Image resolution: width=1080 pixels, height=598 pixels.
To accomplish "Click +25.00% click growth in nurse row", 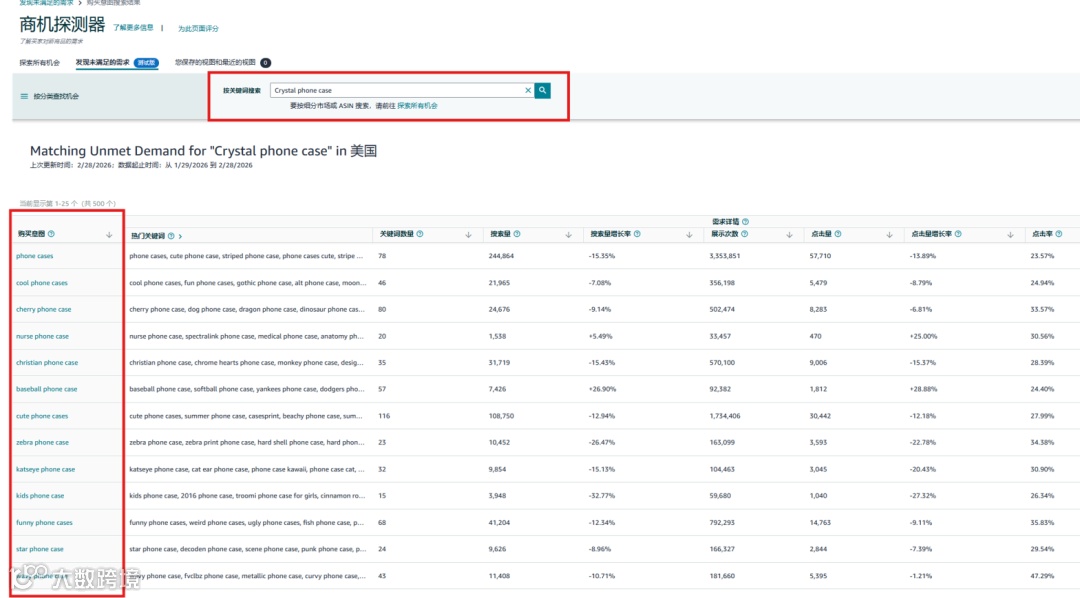I will point(923,336).
